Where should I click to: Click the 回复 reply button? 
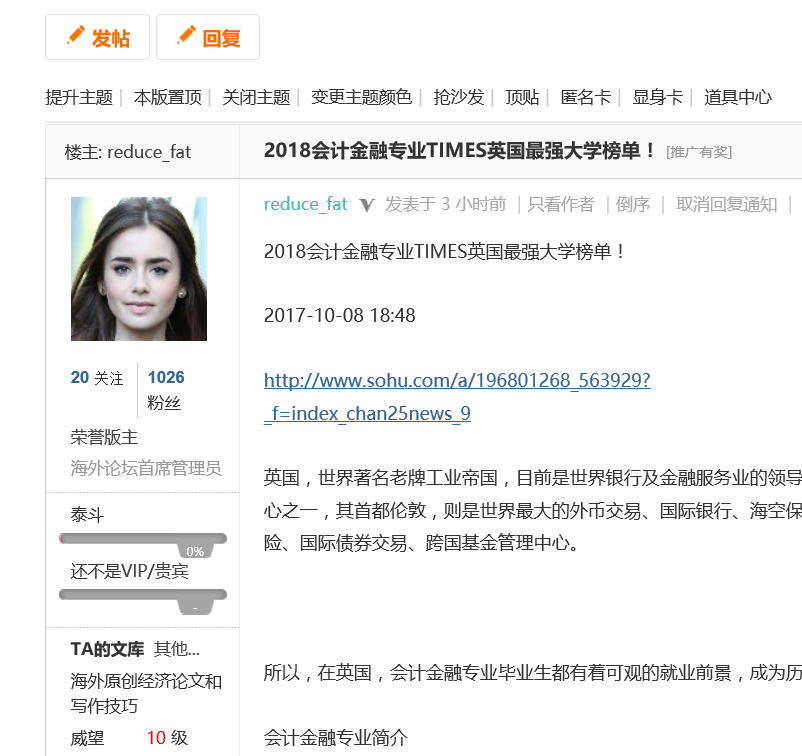208,37
